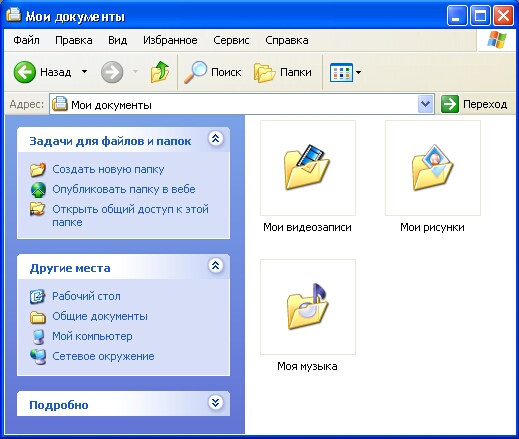This screenshot has width=519, height=439.
Task: Click the Задачи для файлов и папок header
Action: (x=110, y=141)
